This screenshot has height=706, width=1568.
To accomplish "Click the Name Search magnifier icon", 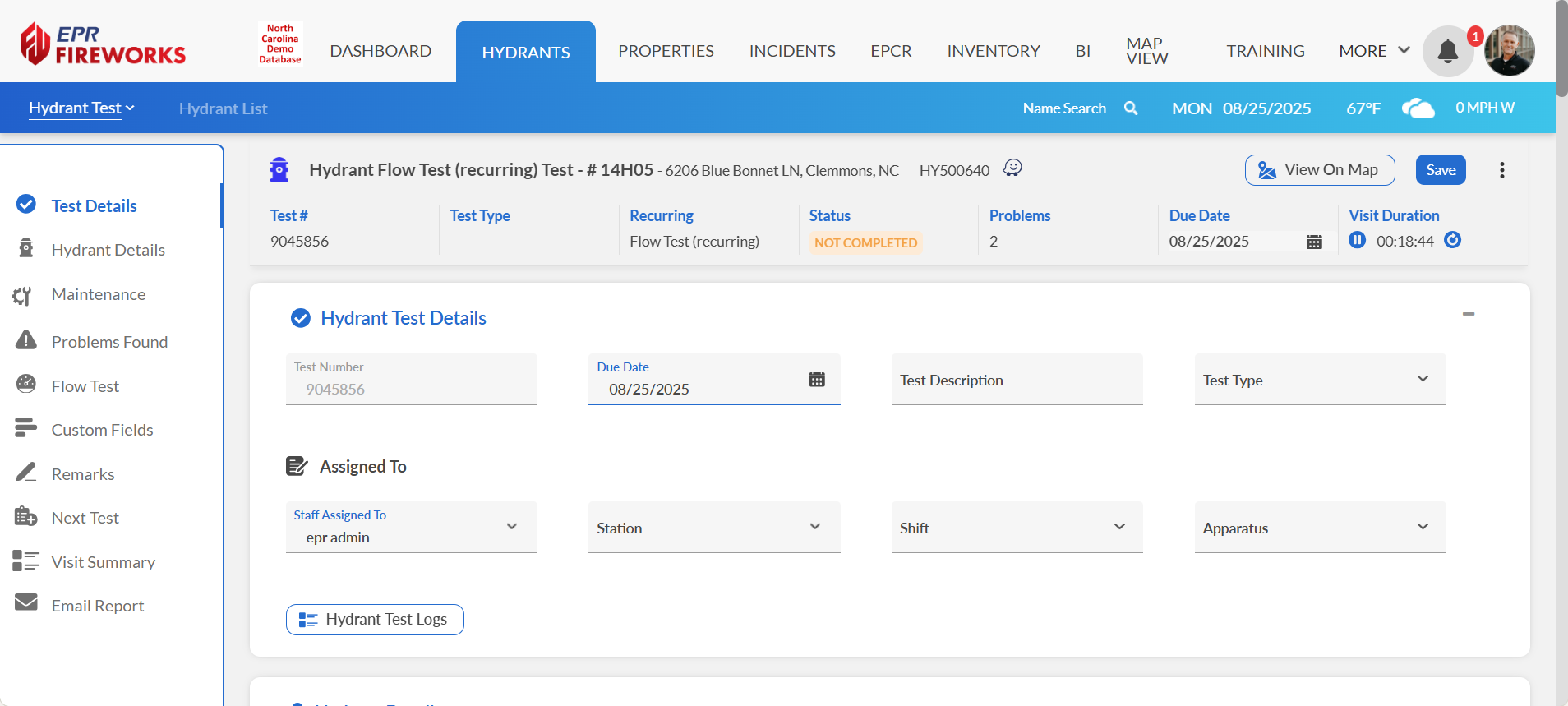I will (x=1131, y=108).
